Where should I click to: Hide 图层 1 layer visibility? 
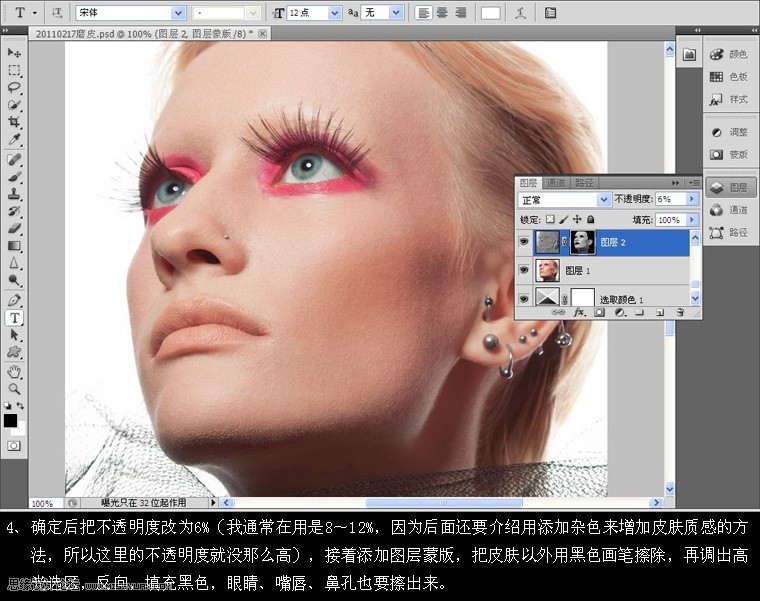524,270
